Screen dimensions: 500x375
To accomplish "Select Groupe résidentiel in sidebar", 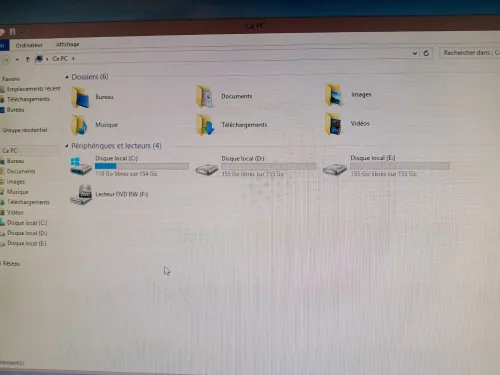I will 25,130.
